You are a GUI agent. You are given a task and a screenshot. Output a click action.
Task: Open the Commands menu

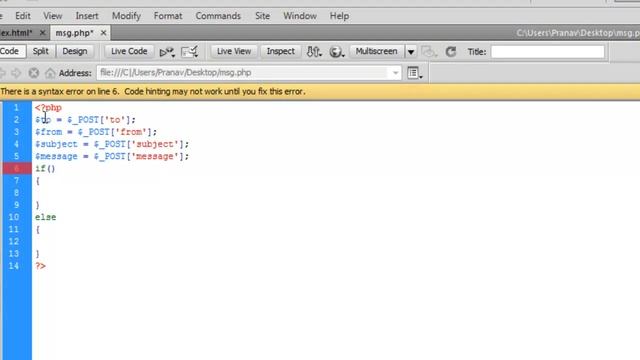coord(218,16)
